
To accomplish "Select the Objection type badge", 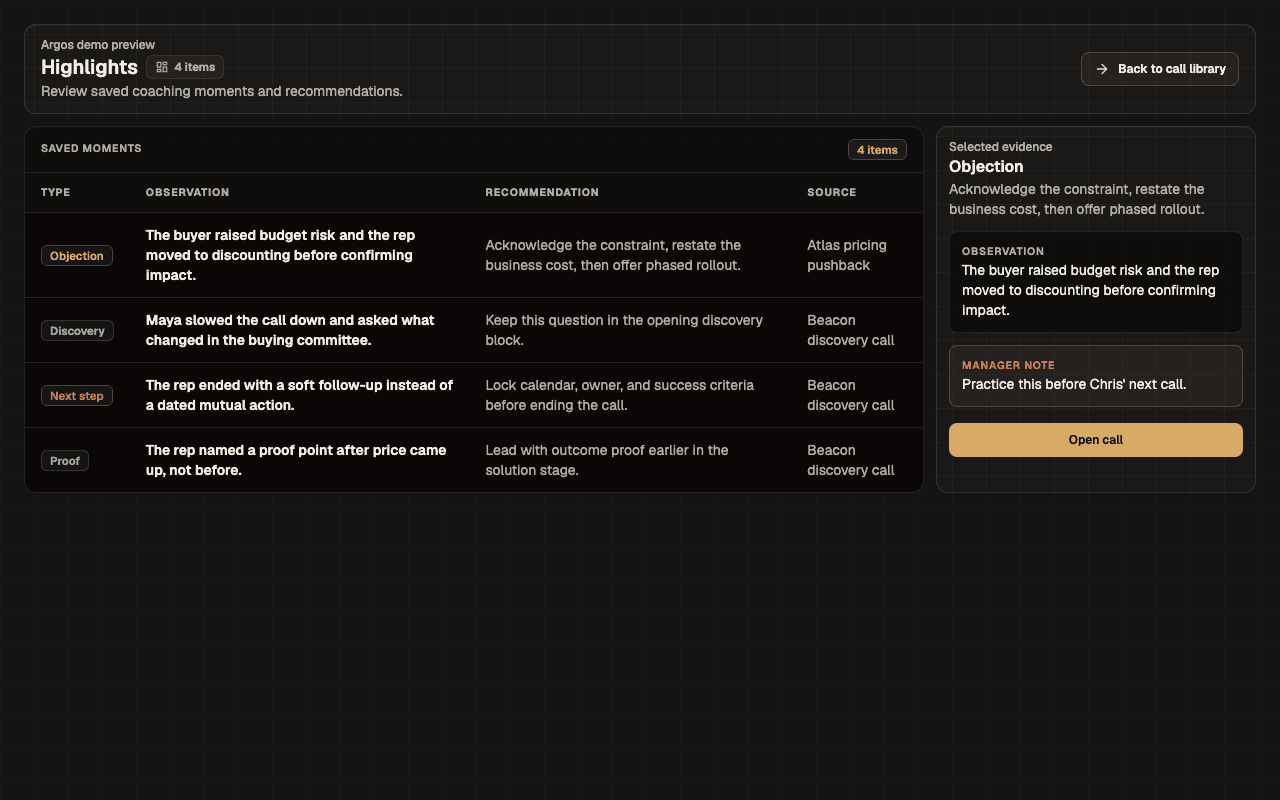I will (x=77, y=256).
